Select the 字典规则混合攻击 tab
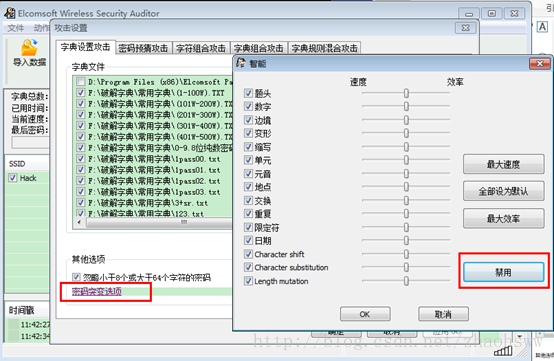 click(325, 48)
